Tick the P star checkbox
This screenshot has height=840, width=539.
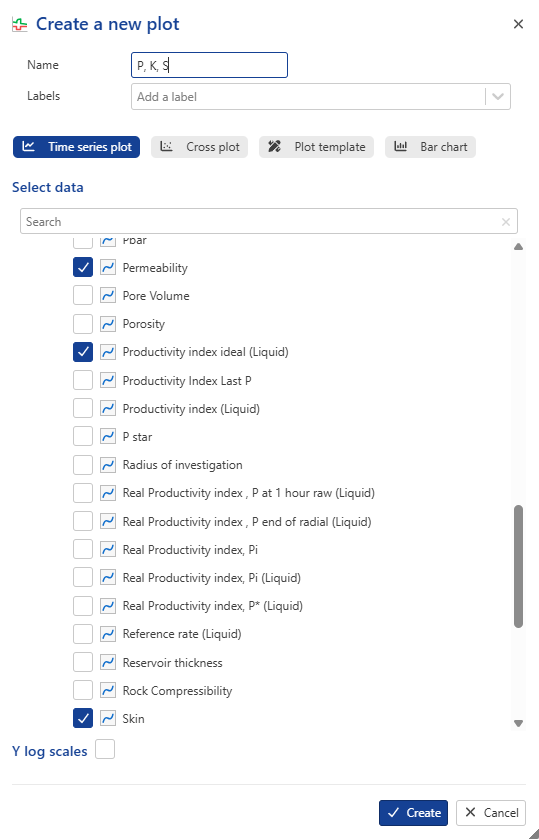coord(83,437)
